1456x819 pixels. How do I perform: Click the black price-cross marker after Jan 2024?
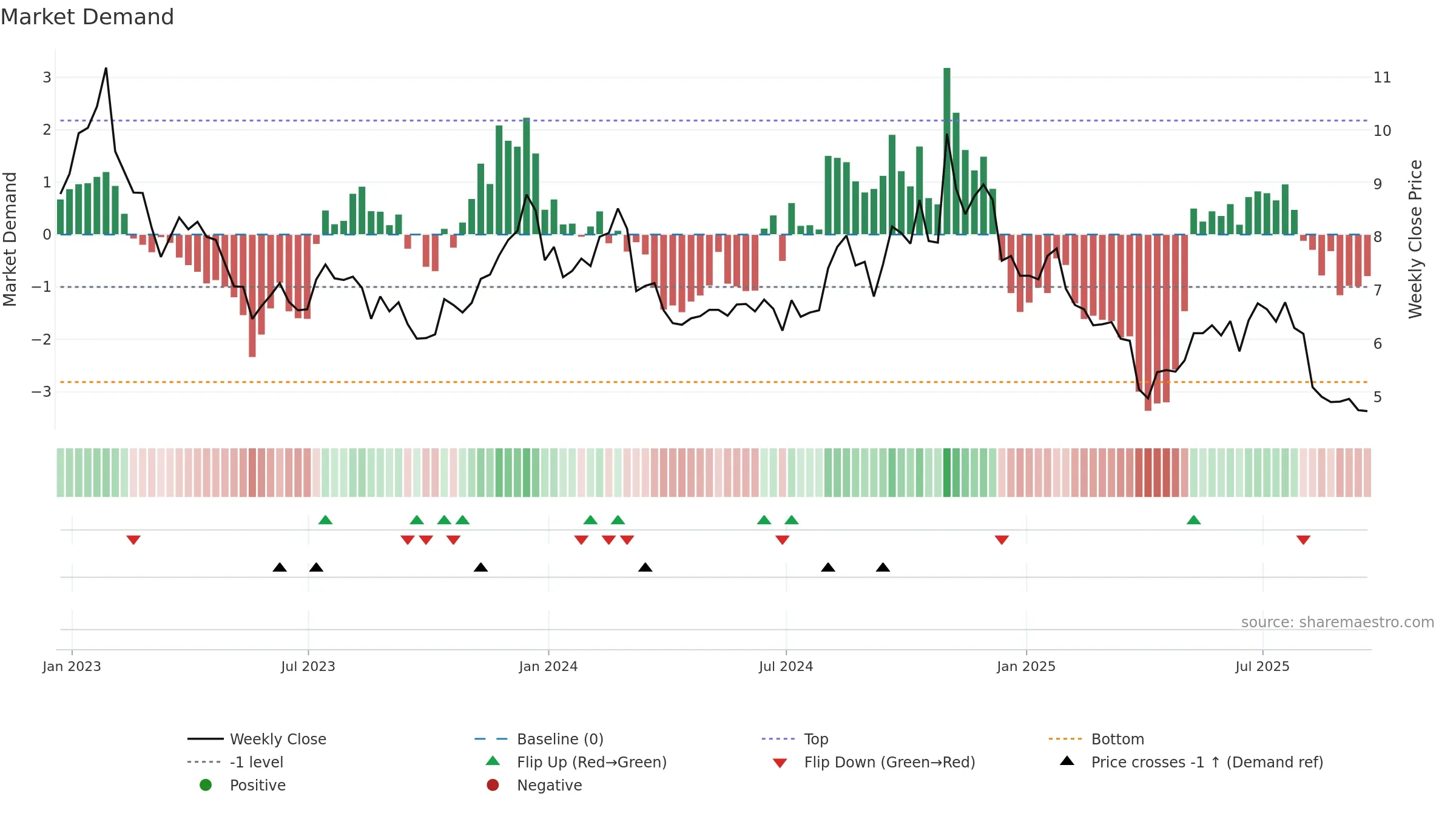(645, 567)
